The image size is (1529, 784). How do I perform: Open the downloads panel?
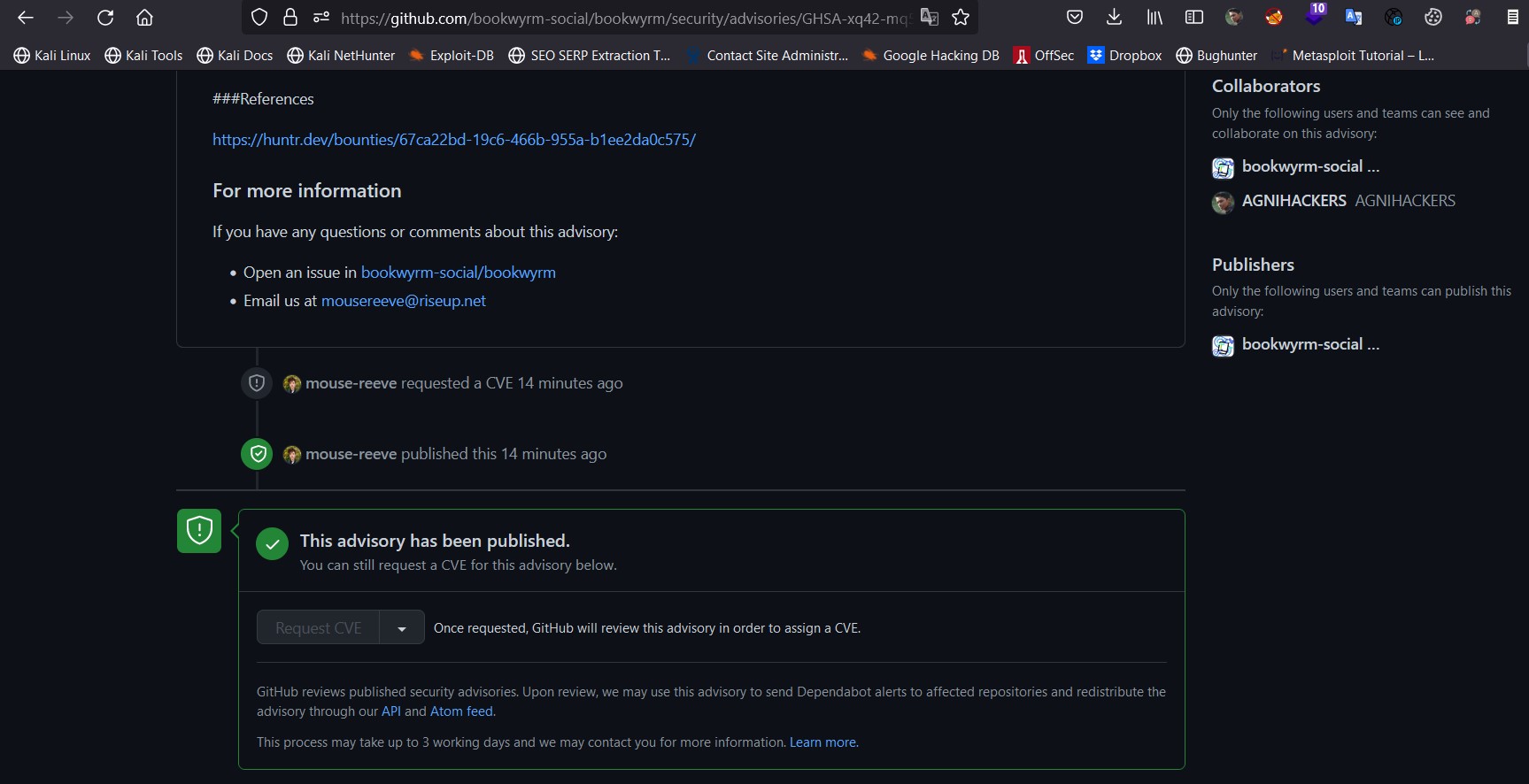(x=1115, y=17)
